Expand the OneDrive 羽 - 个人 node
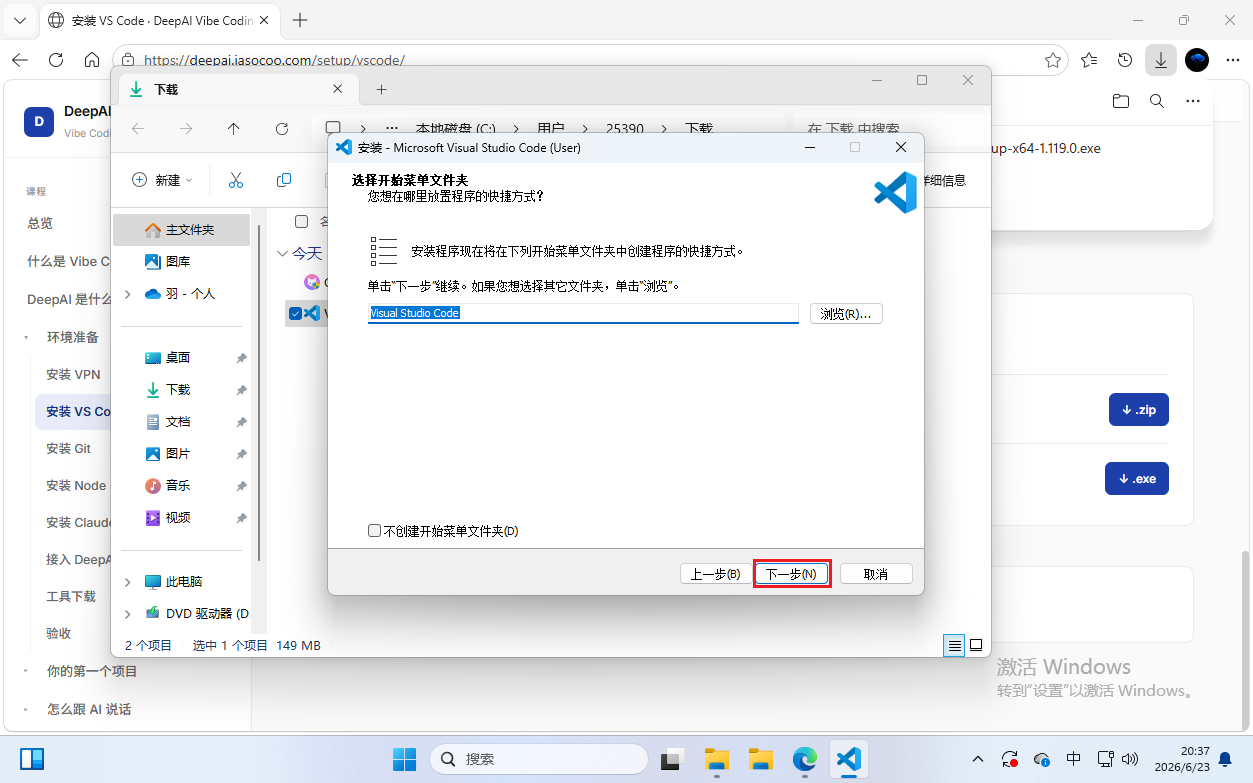1253x783 pixels. click(127, 294)
